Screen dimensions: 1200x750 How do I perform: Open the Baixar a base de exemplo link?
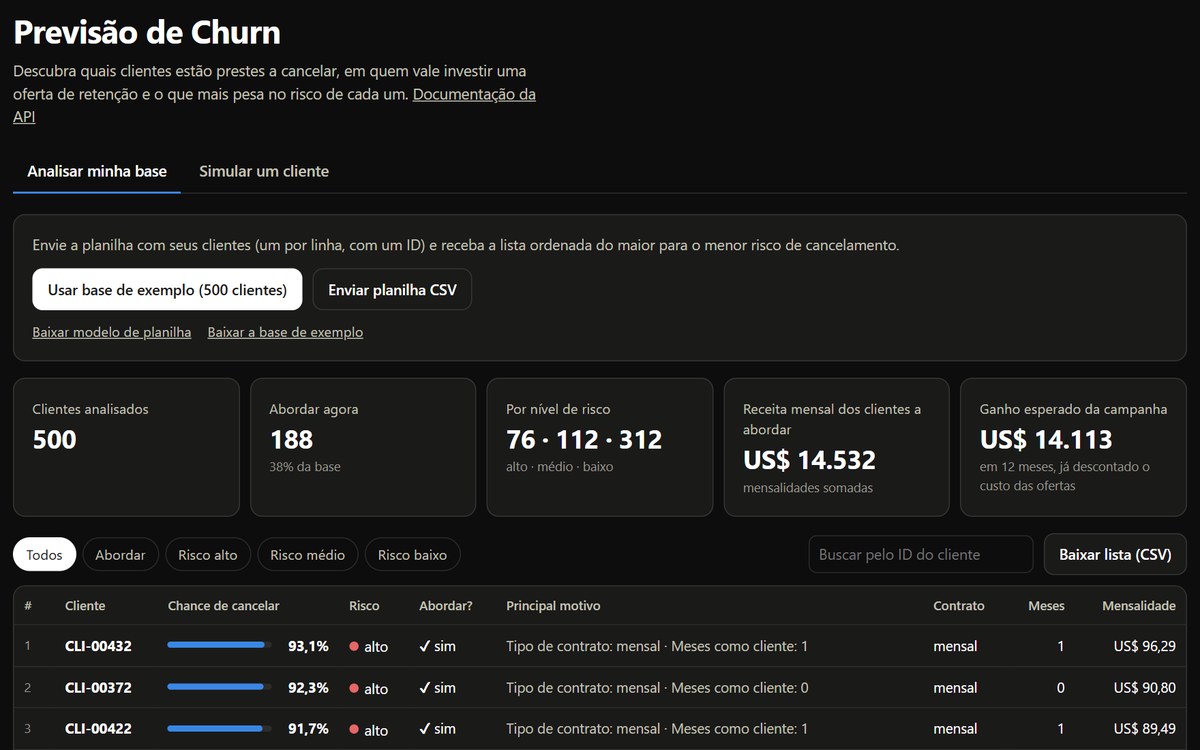coord(285,332)
